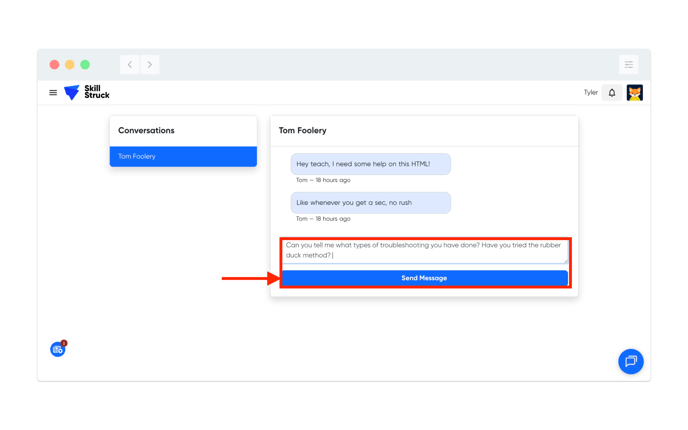Click into the message text box

[424, 250]
